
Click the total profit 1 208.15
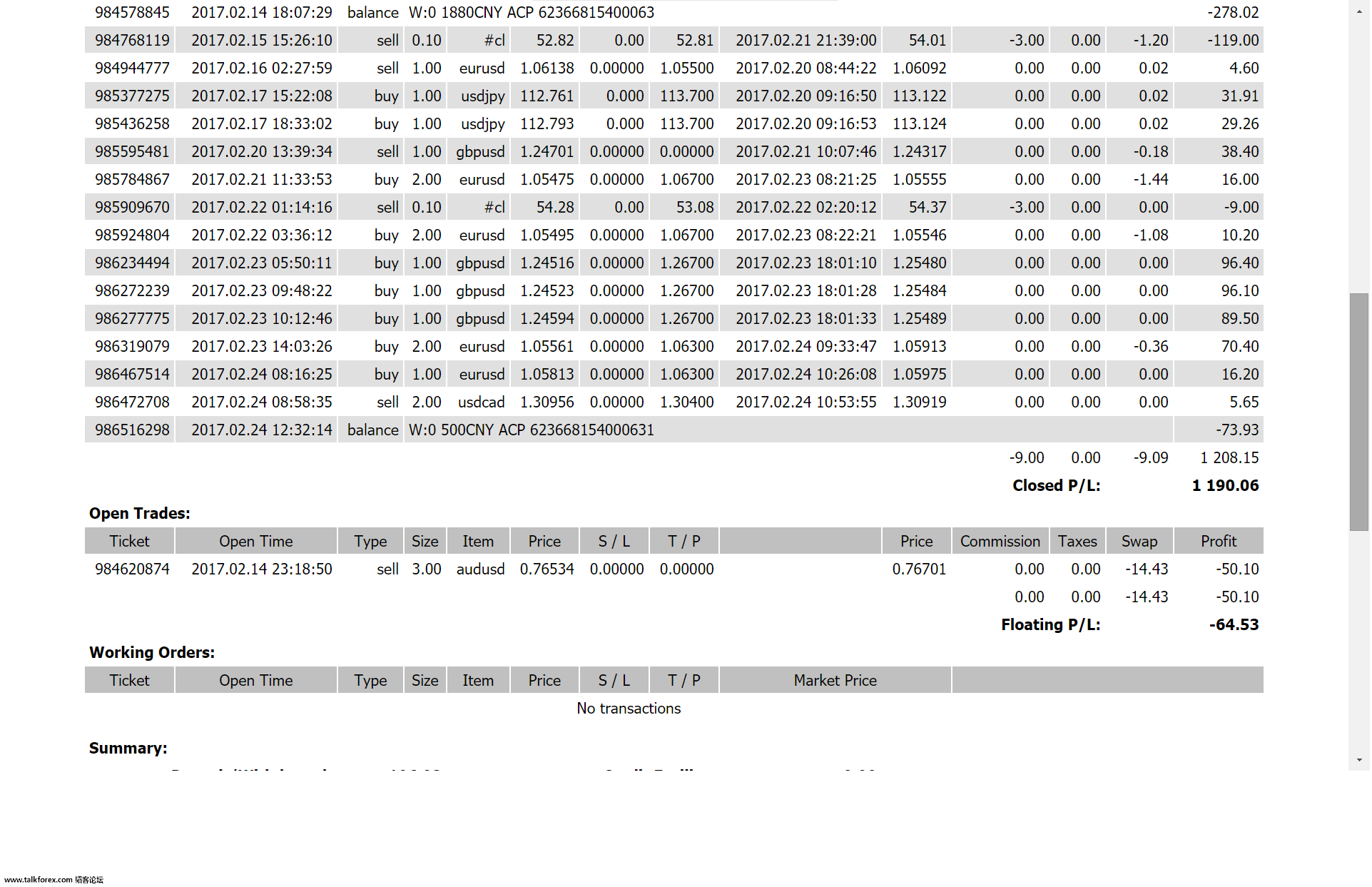(1229, 458)
